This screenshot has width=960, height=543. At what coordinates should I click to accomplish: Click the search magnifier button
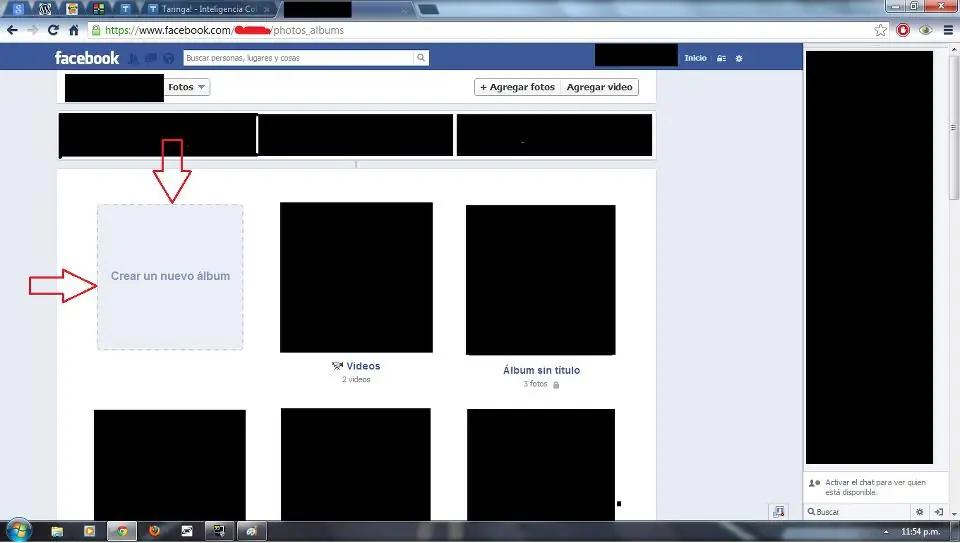click(421, 58)
